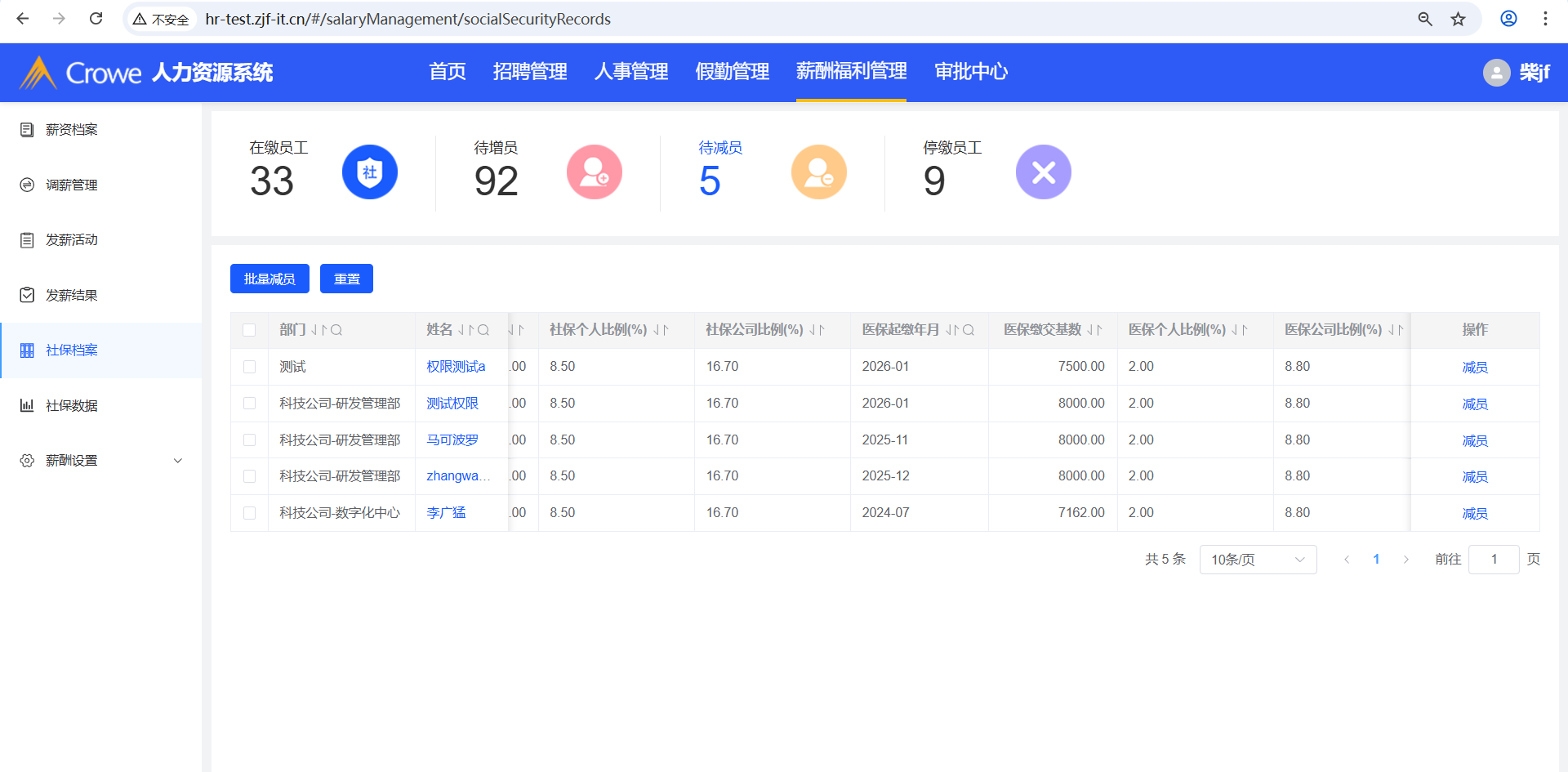Viewport: 1568px width, 772px height.
Task: Switch to the 人事管理 top menu
Action: (x=630, y=72)
